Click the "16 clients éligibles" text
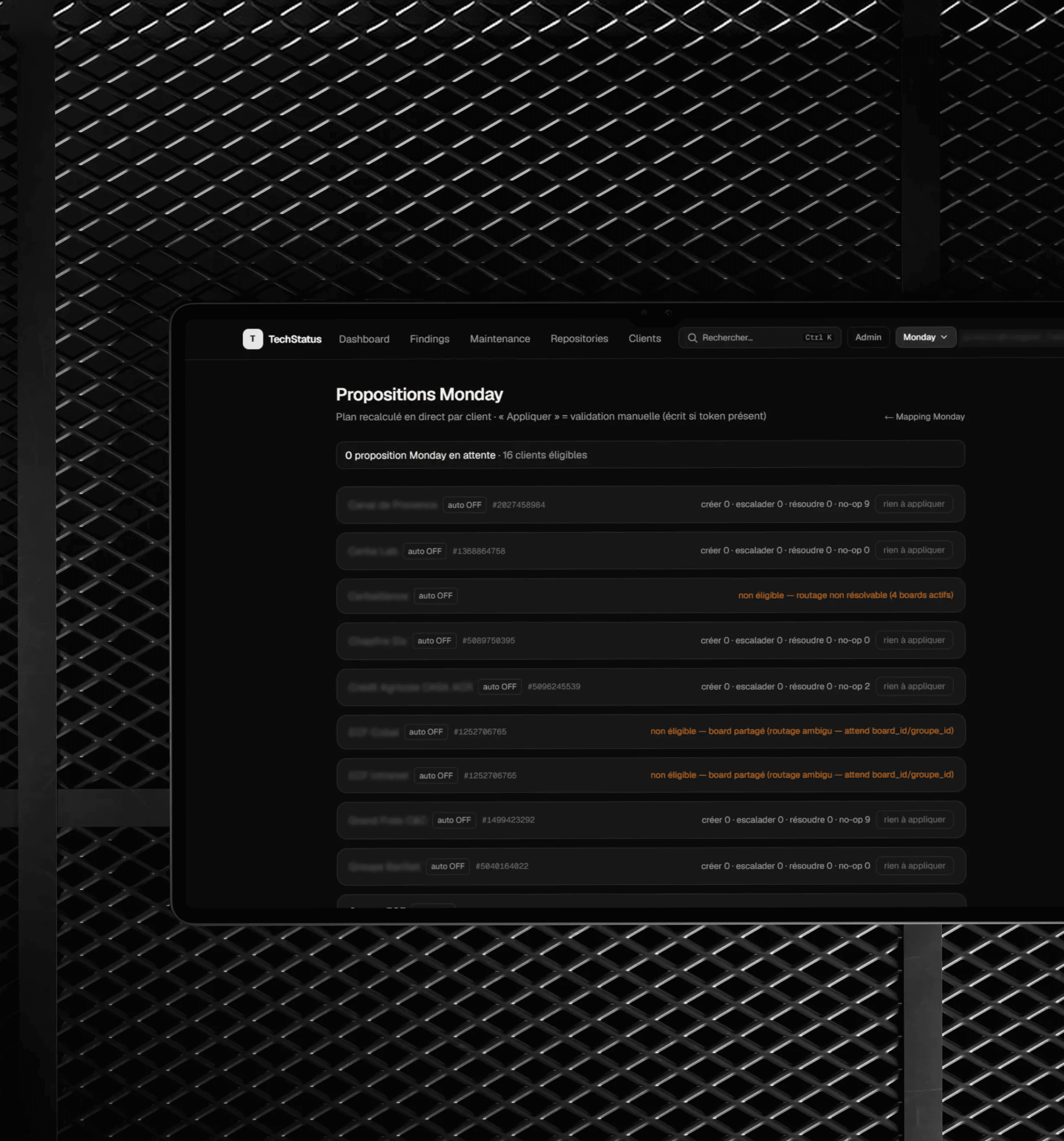 [545, 455]
